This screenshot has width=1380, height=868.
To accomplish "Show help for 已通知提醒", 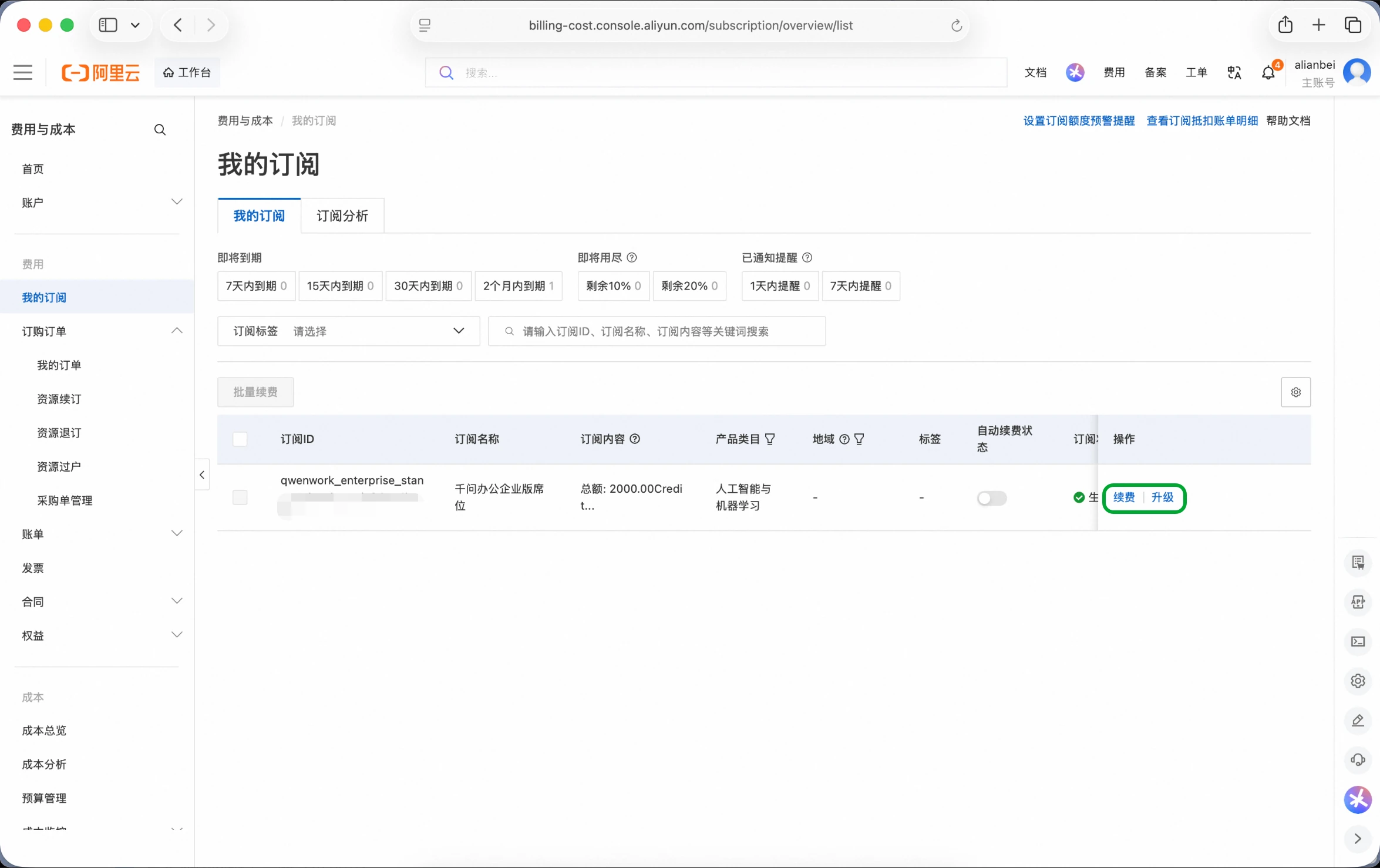I will (807, 257).
